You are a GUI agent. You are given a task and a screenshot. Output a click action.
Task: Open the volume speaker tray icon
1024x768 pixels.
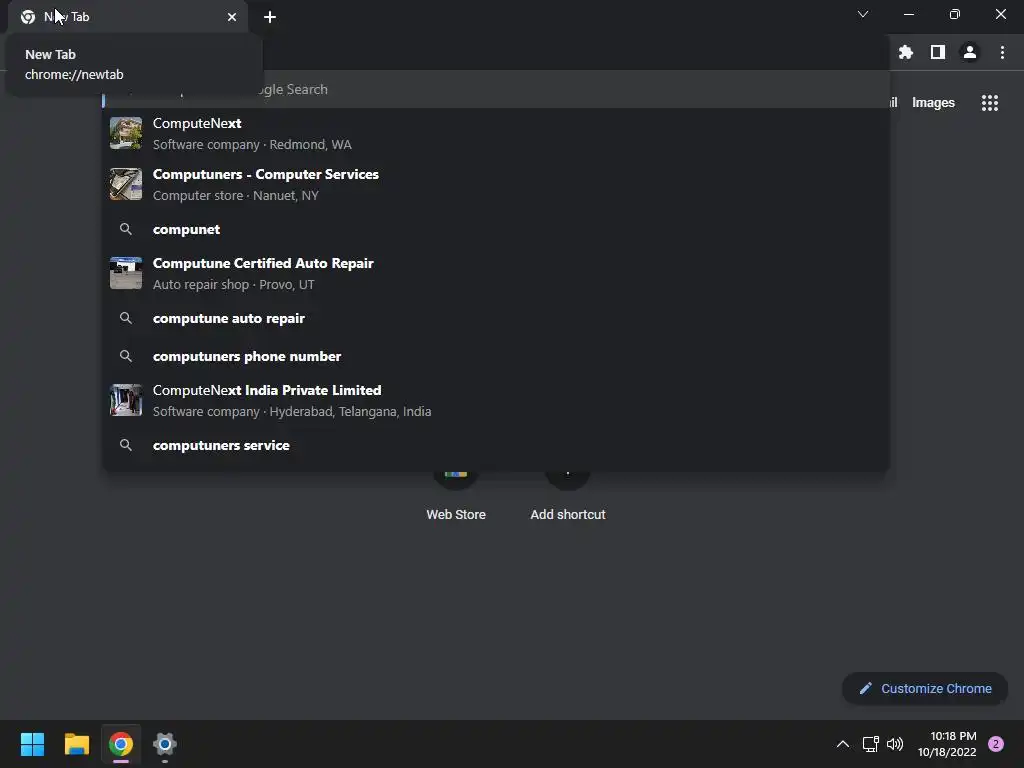[x=895, y=744]
